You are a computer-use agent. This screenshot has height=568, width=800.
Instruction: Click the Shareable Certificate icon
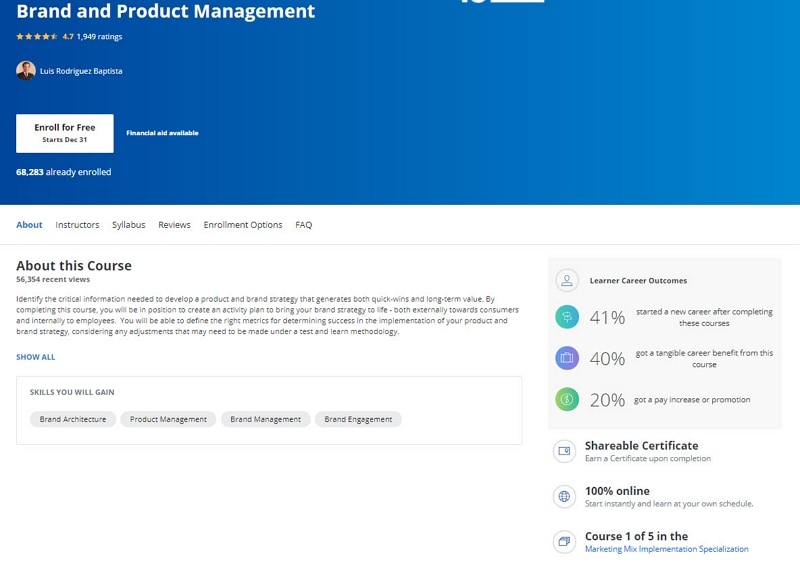[x=565, y=451]
